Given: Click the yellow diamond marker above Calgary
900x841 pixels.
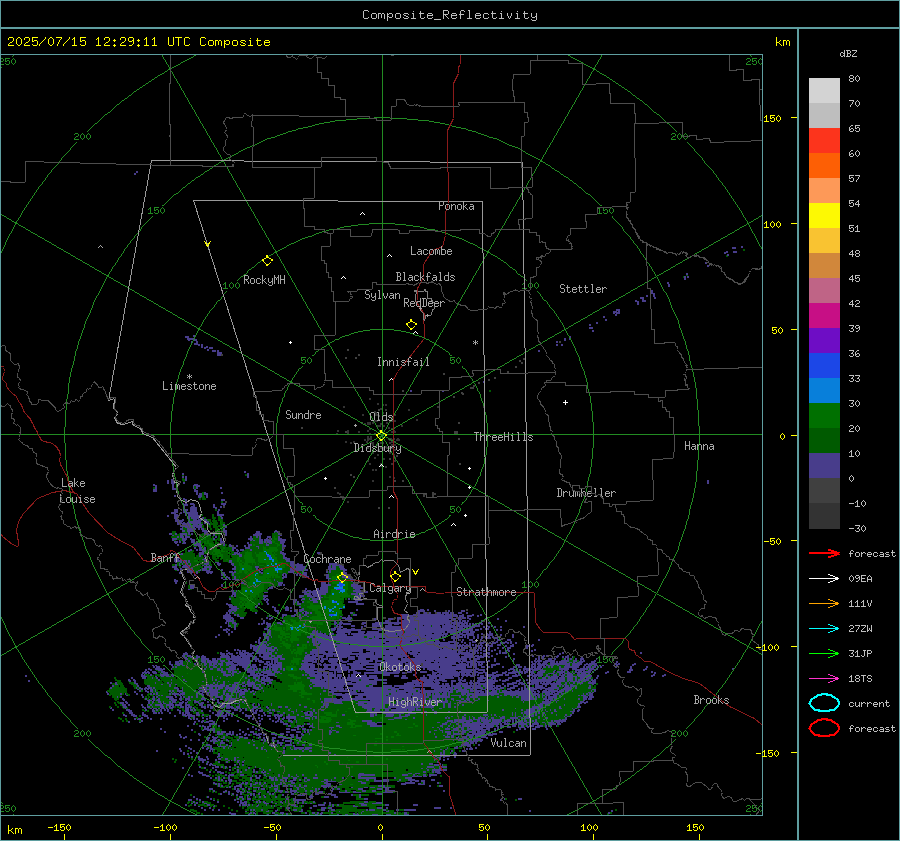Looking at the screenshot, I should point(395,576).
